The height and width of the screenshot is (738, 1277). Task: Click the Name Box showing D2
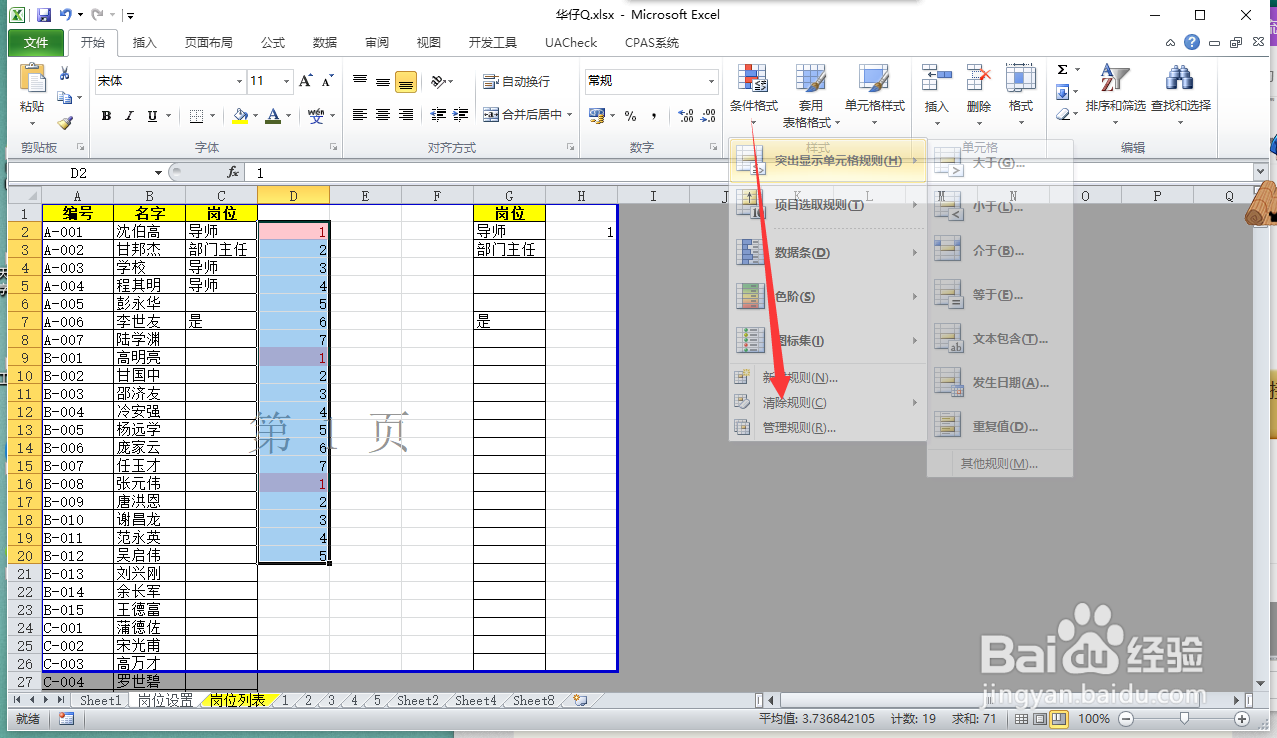click(x=78, y=173)
